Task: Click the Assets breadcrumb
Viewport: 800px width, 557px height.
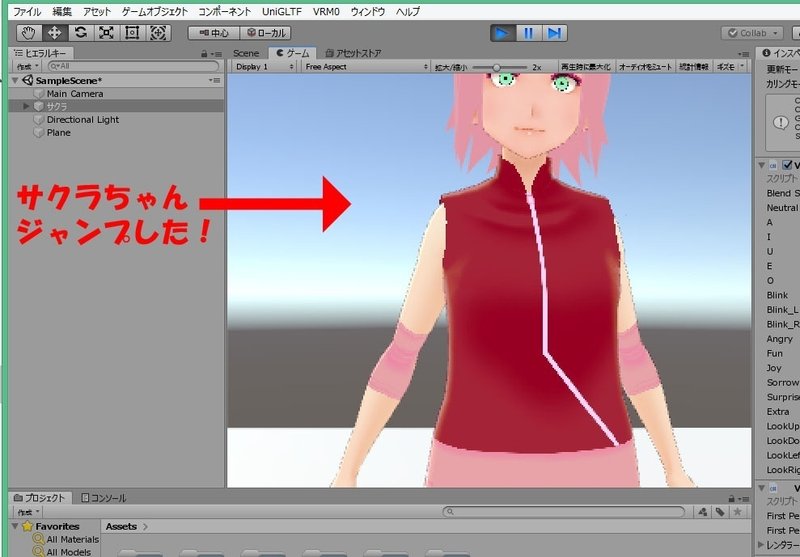Action: click(121, 526)
